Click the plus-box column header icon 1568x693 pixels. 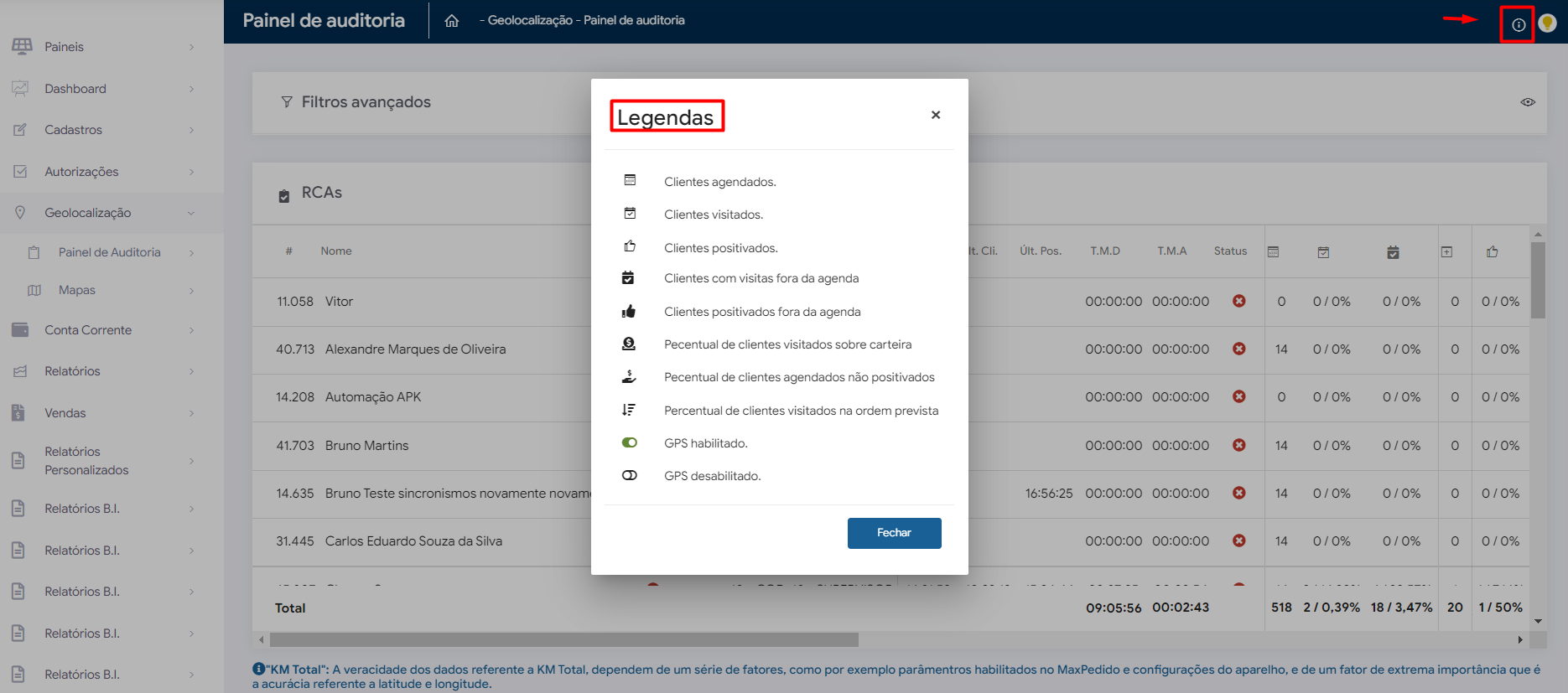tap(1446, 251)
